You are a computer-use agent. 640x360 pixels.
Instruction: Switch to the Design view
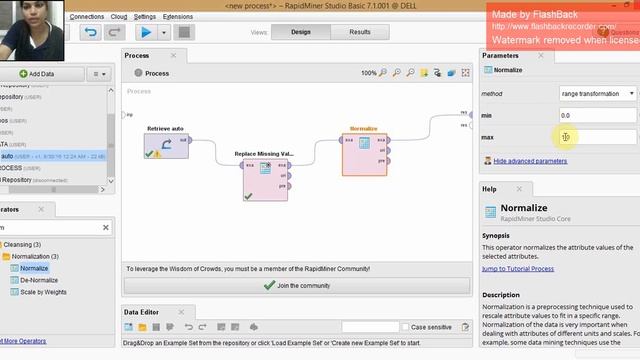301,32
